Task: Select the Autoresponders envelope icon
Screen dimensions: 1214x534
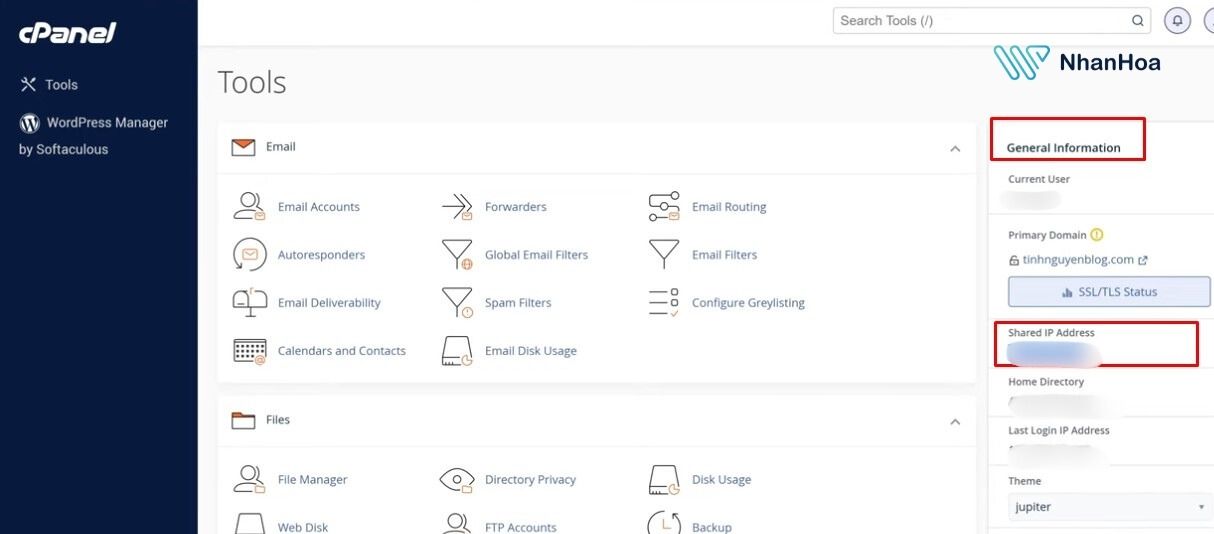Action: (x=249, y=254)
